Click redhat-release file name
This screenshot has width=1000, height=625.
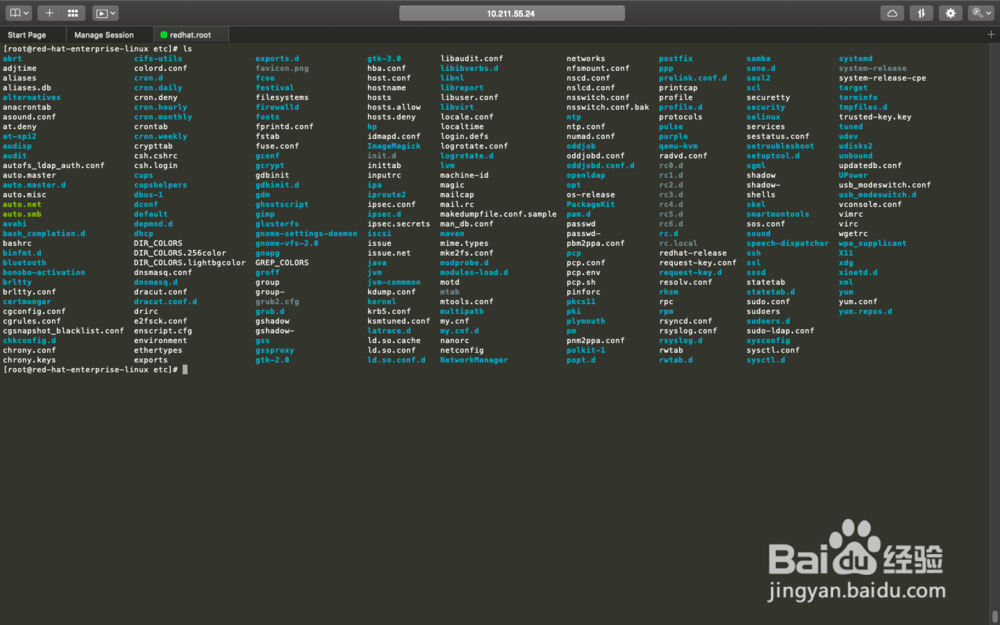click(693, 253)
